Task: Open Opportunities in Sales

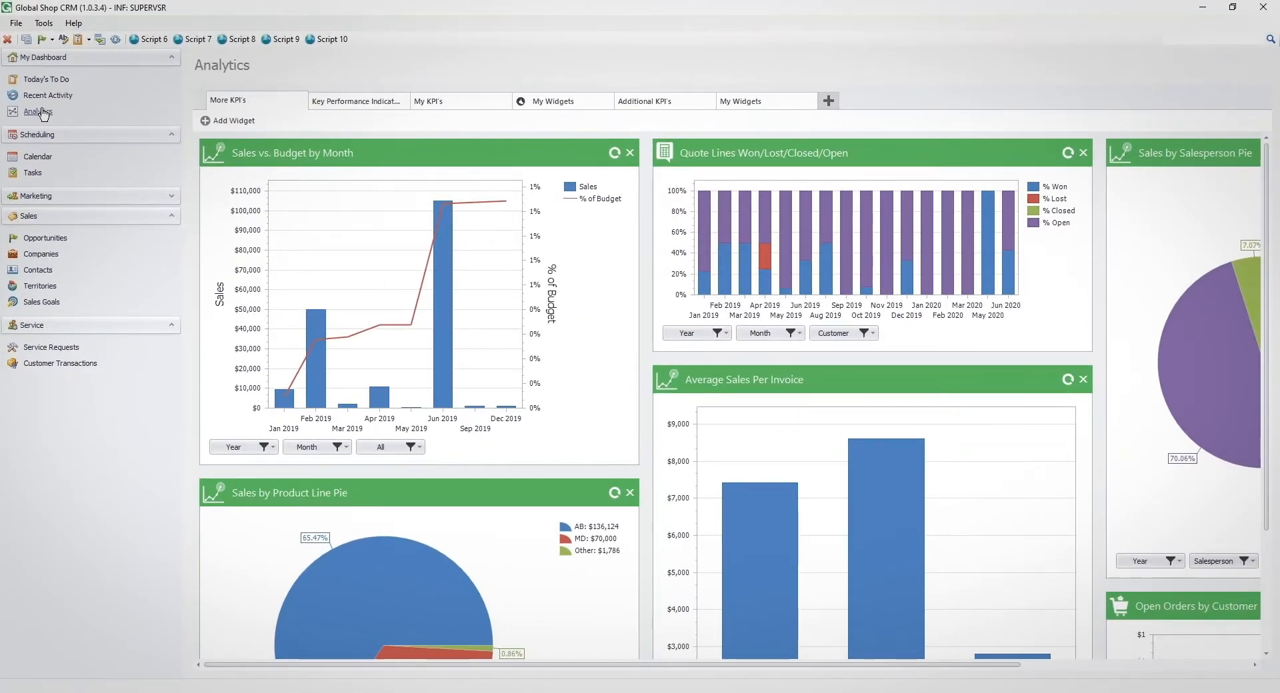Action: click(45, 238)
